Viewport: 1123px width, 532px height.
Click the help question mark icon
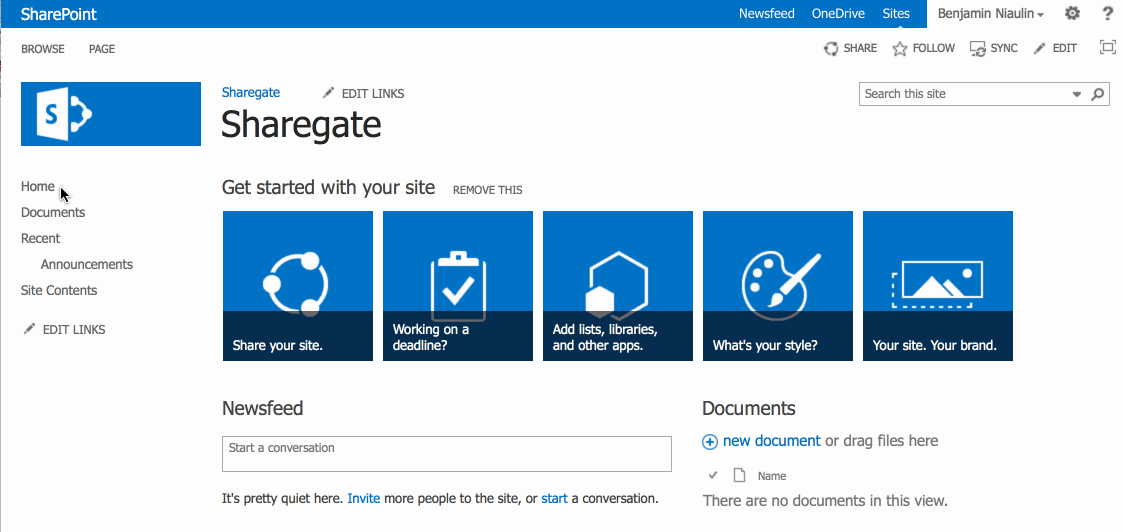point(1107,14)
